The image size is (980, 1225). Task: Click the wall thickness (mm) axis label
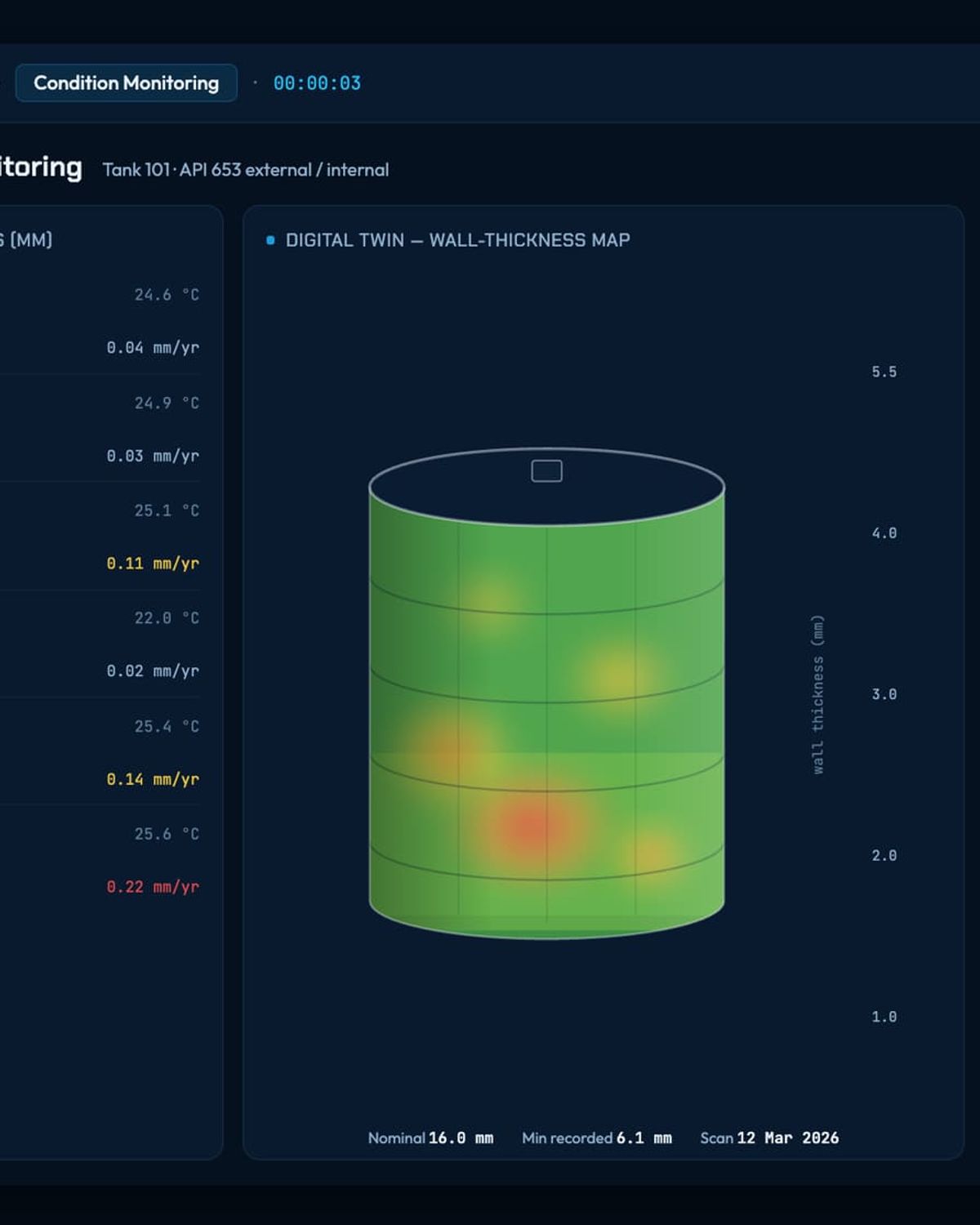(817, 694)
